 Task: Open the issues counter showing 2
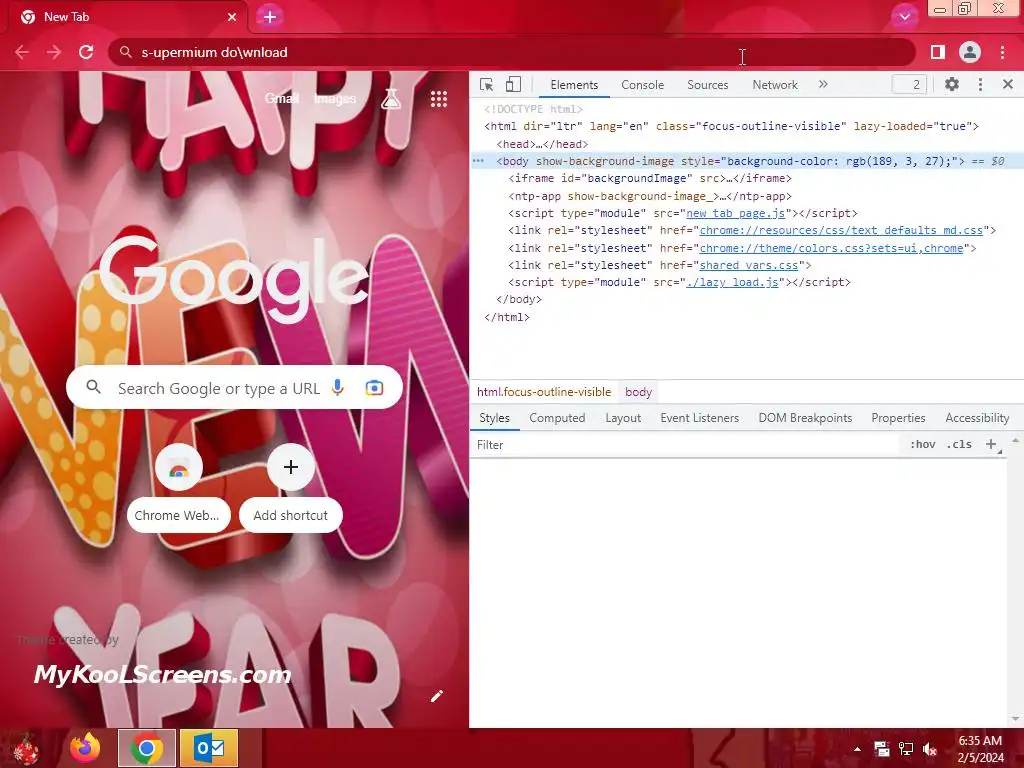[x=910, y=84]
